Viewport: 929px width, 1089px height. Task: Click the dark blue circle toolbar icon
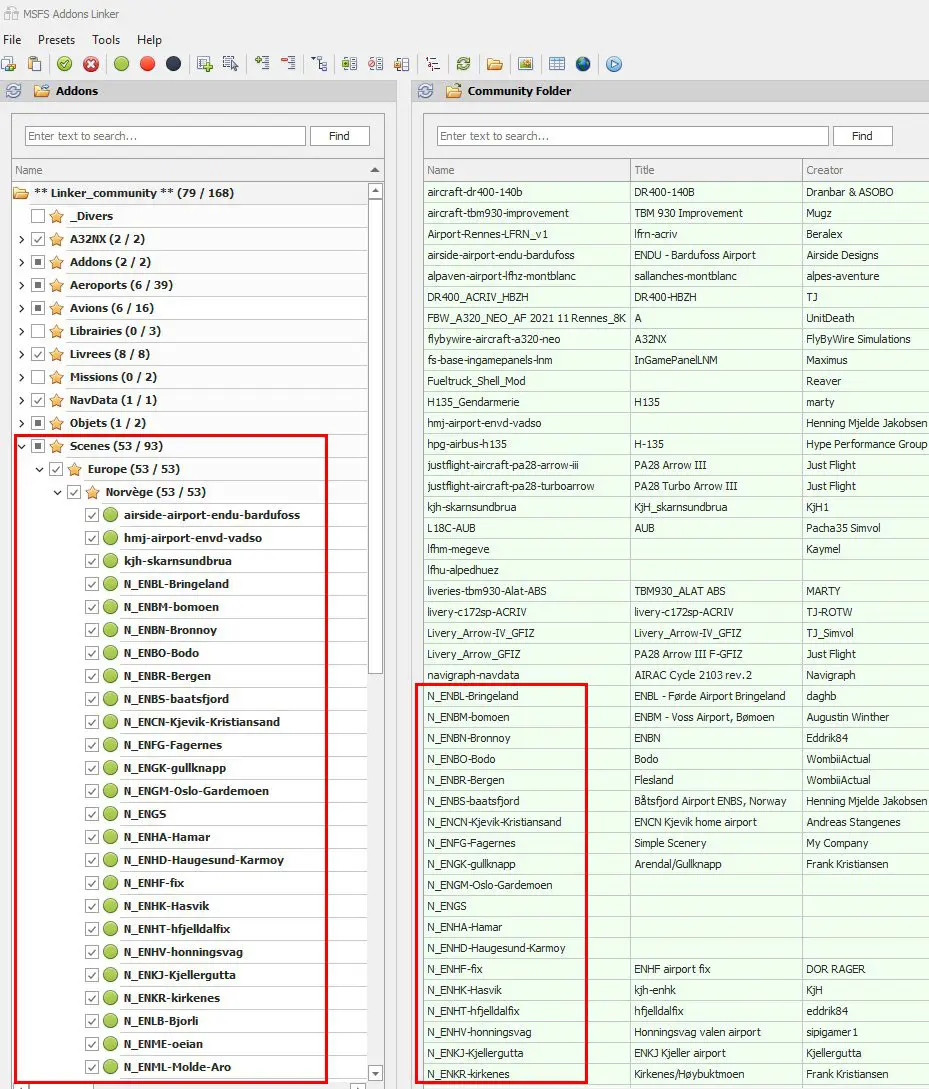[x=174, y=64]
